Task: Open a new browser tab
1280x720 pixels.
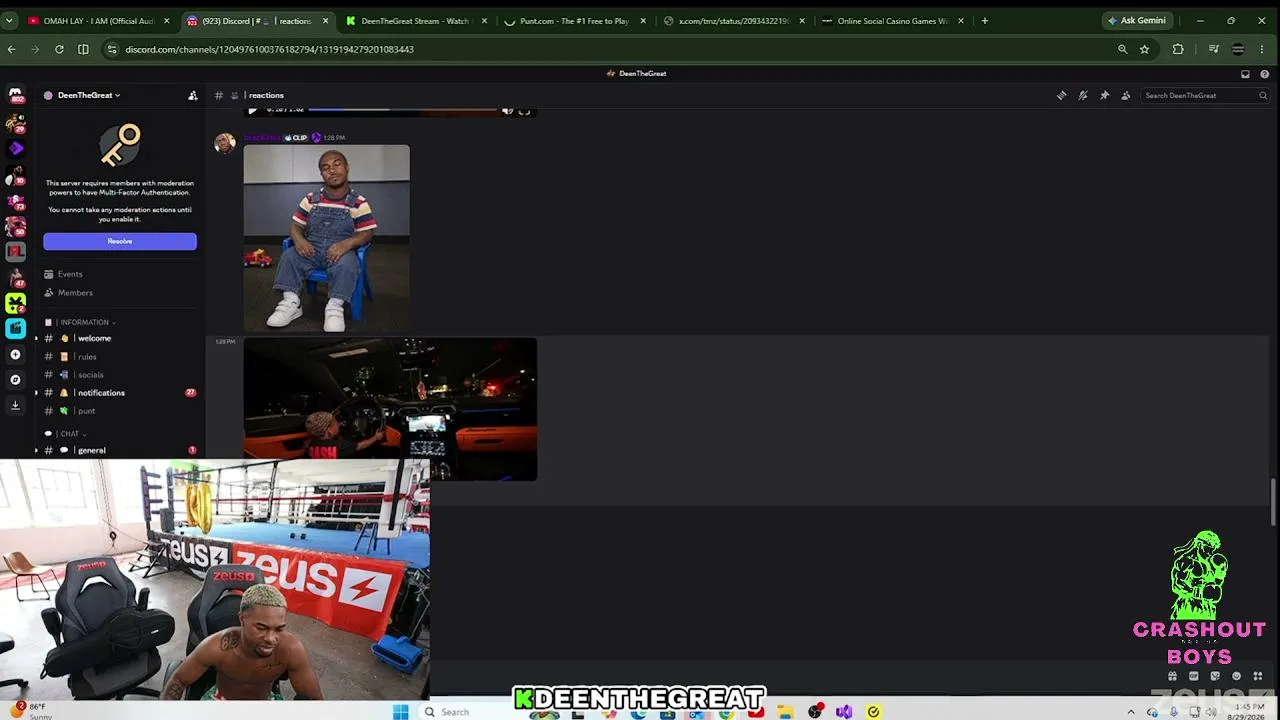Action: coord(985,21)
